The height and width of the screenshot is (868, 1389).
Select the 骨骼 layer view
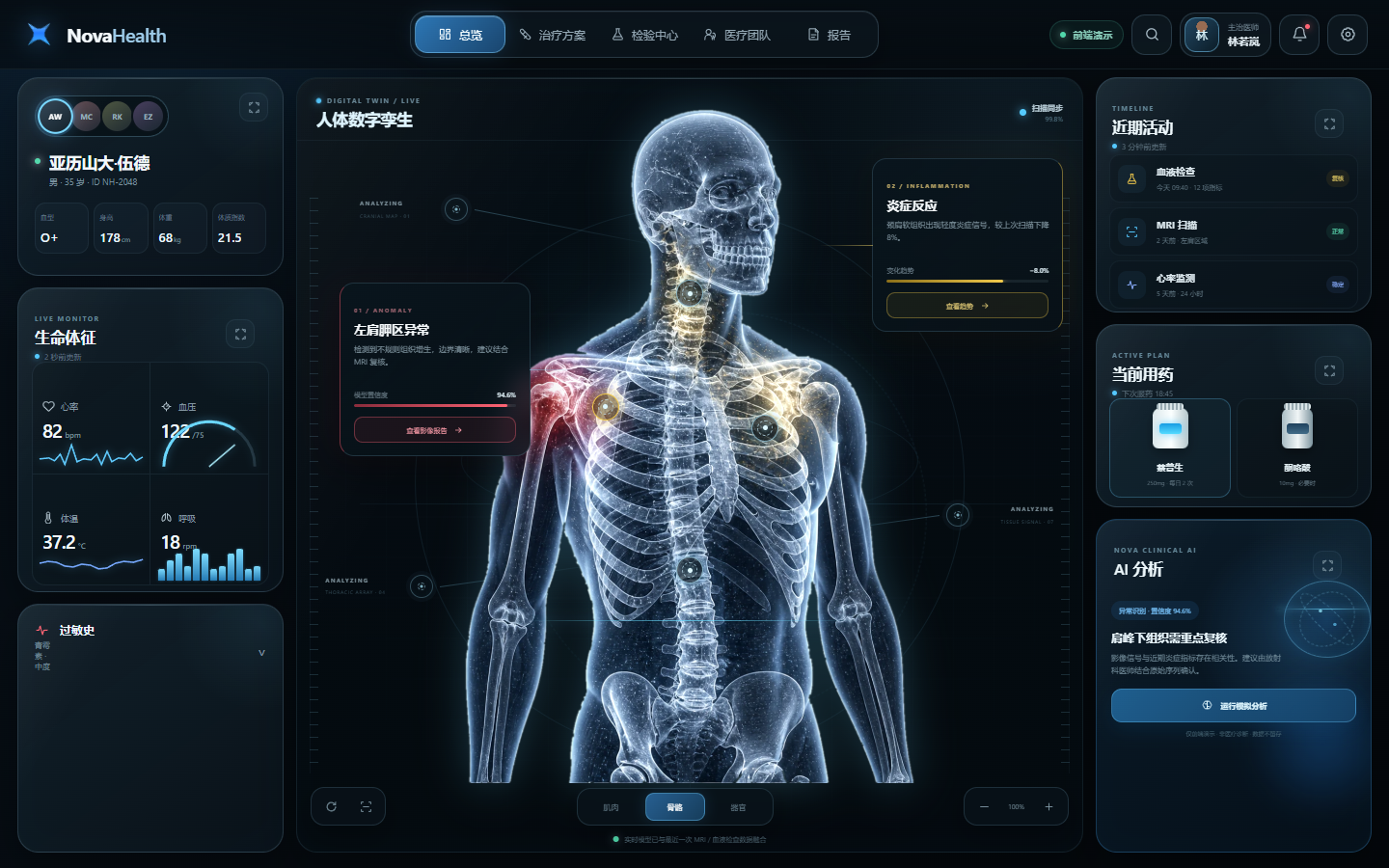[674, 807]
